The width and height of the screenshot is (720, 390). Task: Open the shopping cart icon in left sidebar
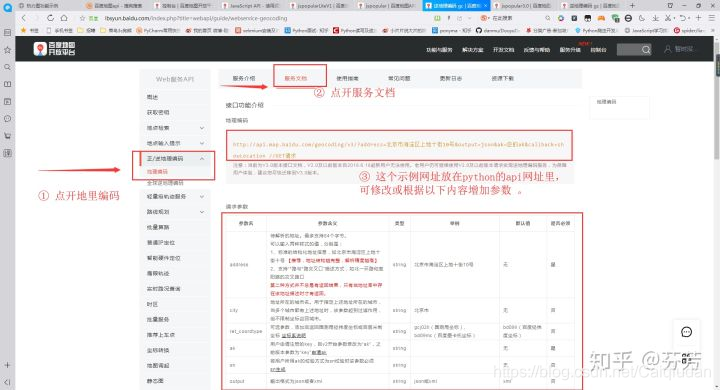click(7, 136)
